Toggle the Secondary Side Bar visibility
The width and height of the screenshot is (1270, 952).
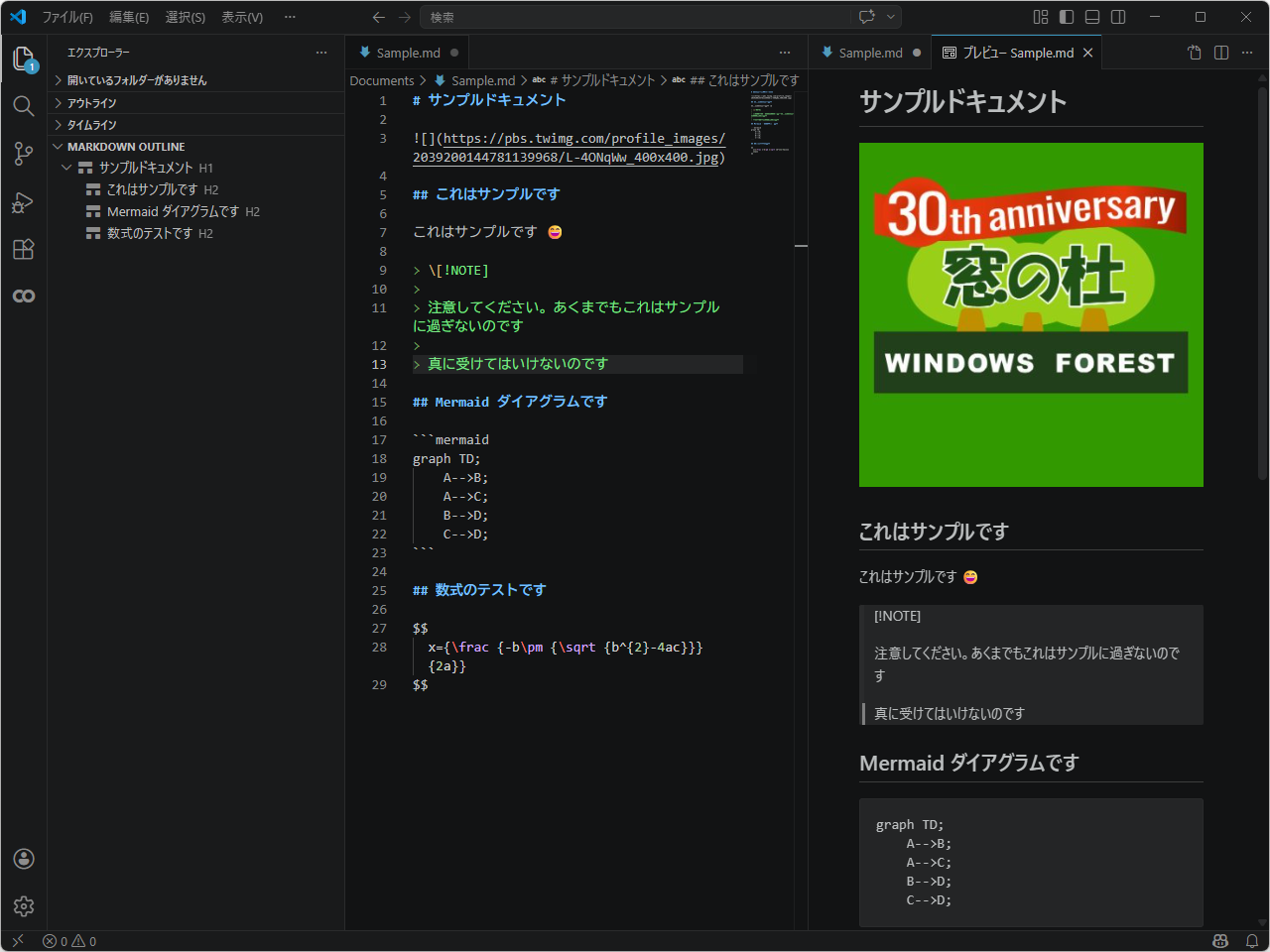click(x=1119, y=17)
